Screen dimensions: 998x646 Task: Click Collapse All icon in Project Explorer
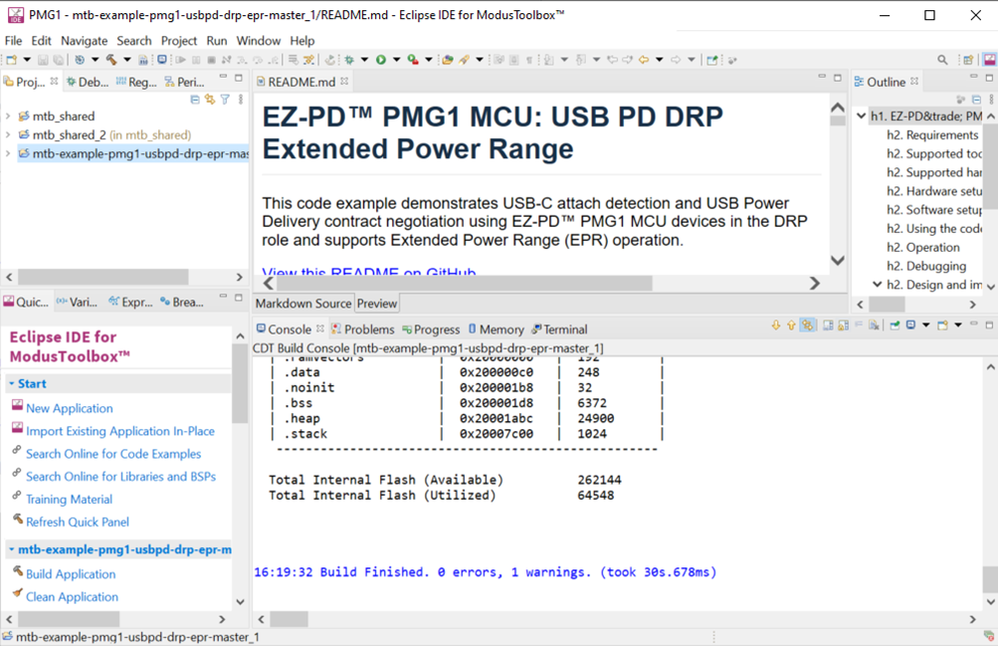coord(195,99)
